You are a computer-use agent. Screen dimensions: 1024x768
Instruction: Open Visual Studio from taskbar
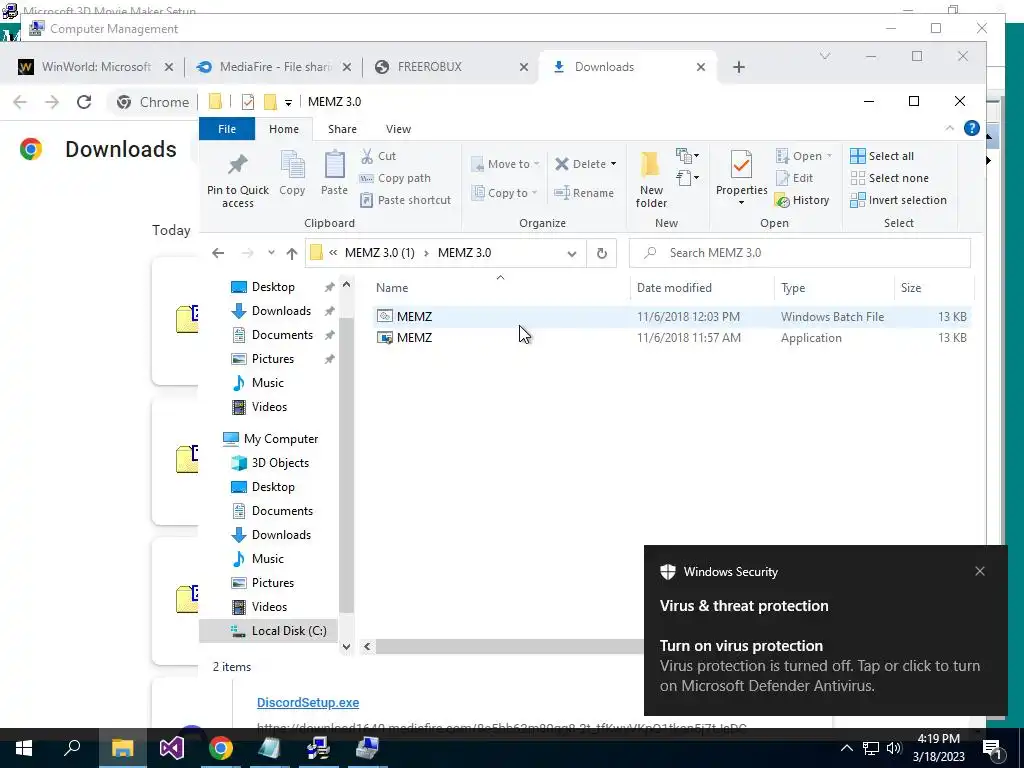172,748
